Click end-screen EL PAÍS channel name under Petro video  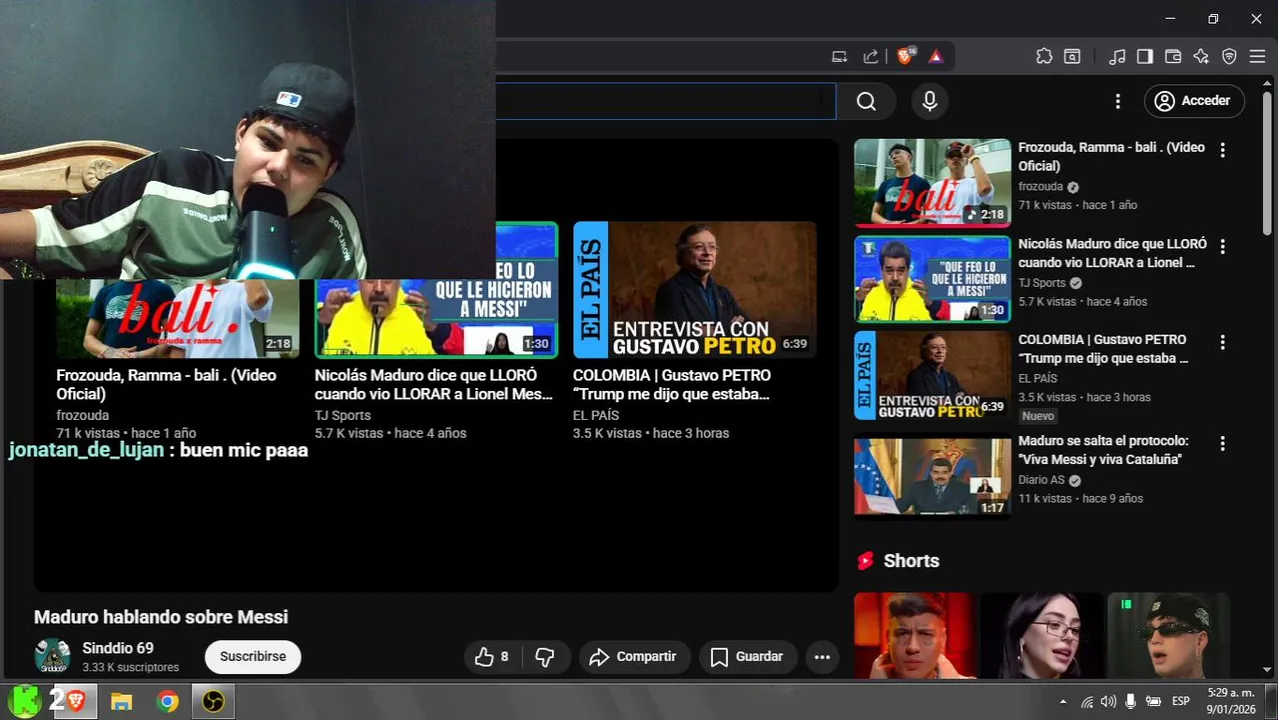[596, 415]
